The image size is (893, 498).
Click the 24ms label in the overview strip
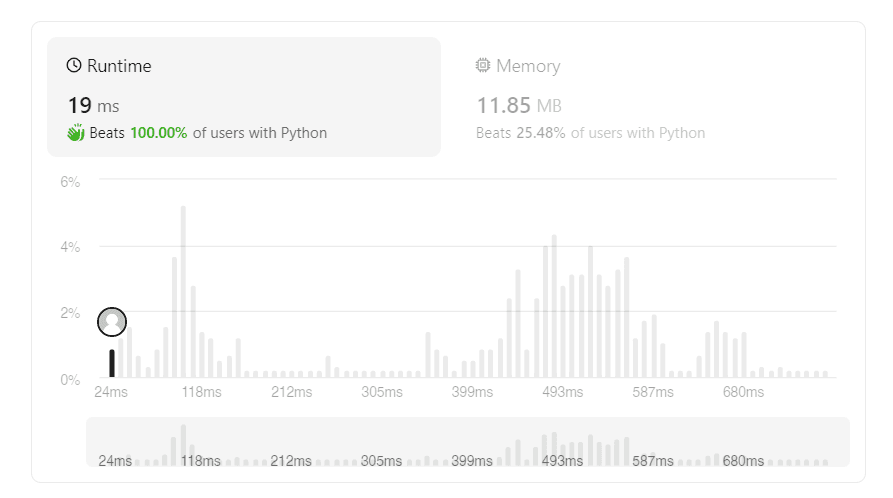click(x=115, y=461)
